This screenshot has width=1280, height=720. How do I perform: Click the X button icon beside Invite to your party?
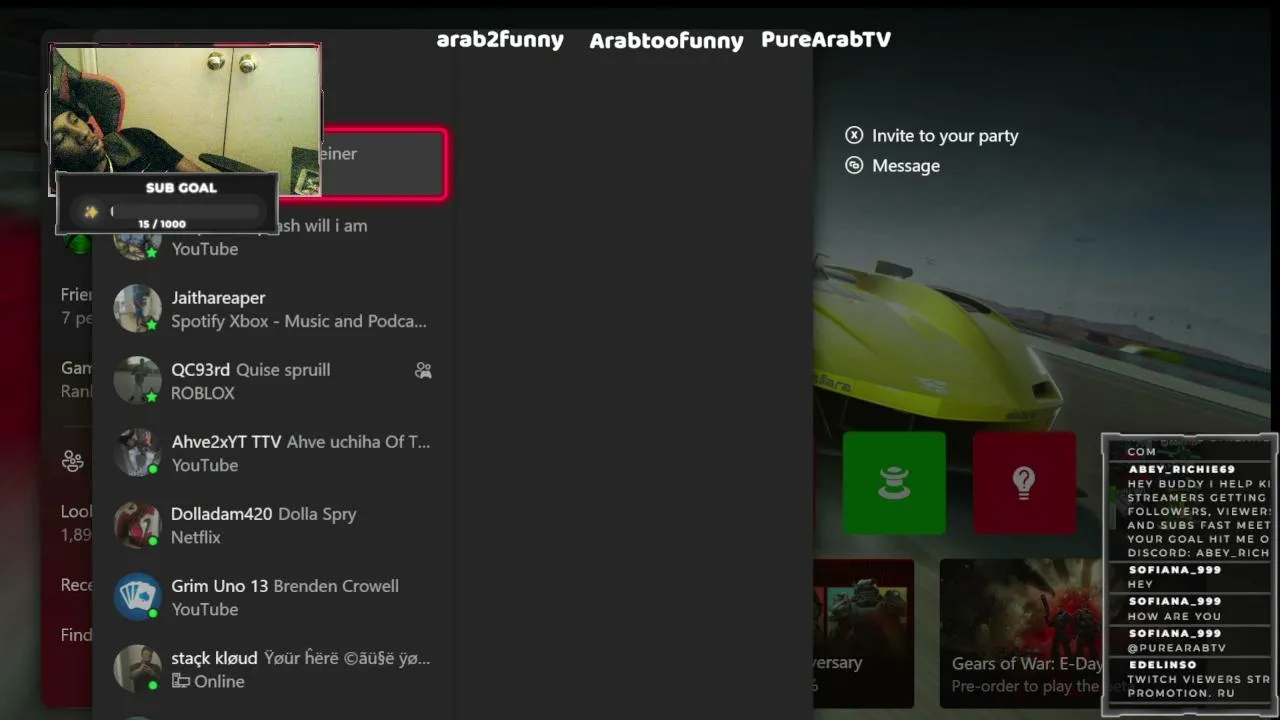(x=854, y=135)
